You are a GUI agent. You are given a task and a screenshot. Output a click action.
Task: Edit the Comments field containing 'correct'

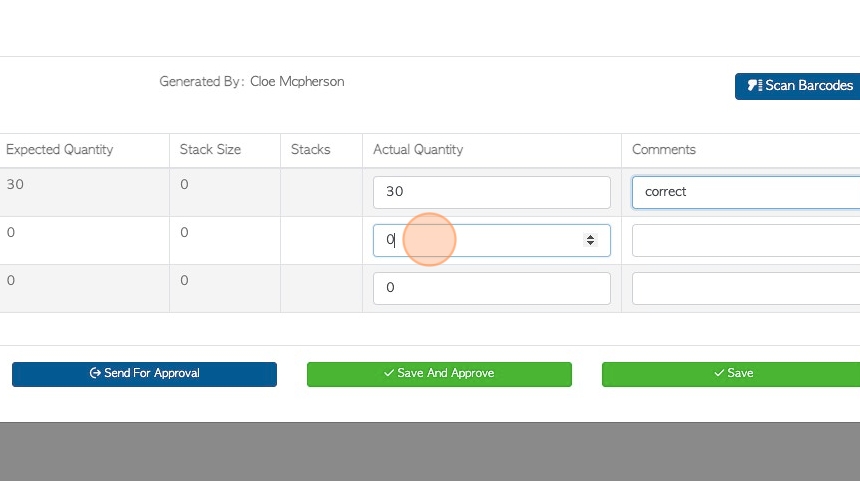(x=746, y=192)
